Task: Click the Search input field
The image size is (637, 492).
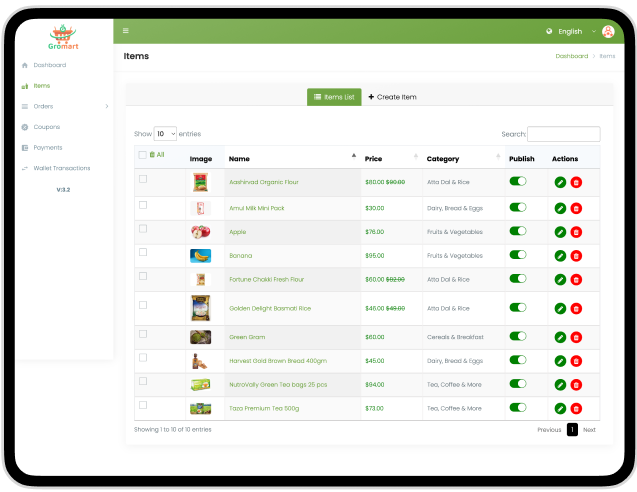Action: coord(563,134)
